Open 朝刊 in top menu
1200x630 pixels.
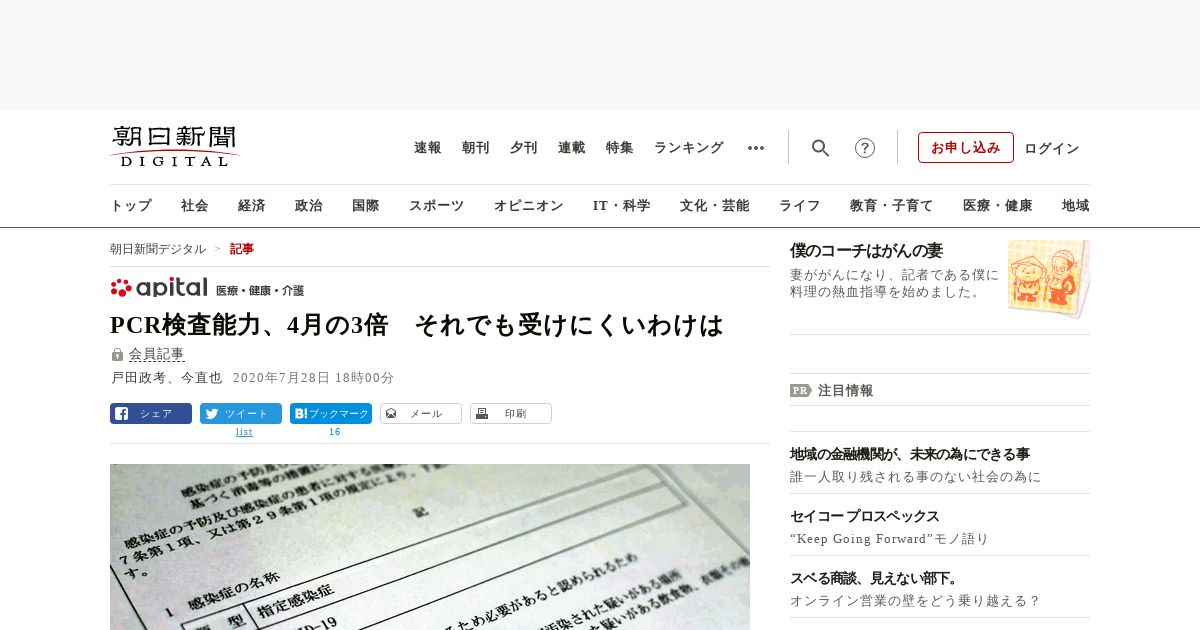pyautogui.click(x=476, y=148)
